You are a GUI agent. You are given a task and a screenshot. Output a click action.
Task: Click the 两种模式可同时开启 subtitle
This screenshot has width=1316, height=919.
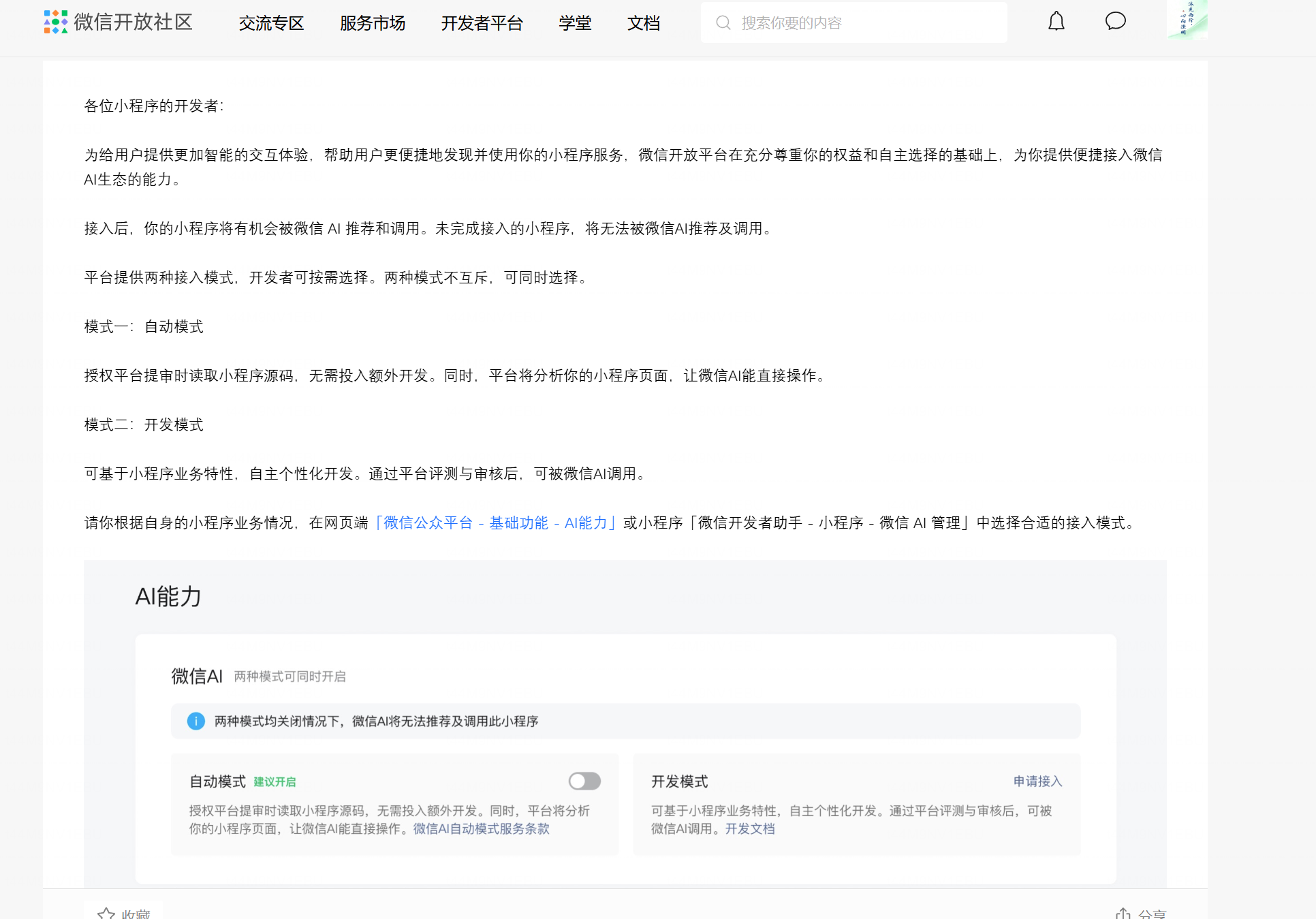(290, 676)
